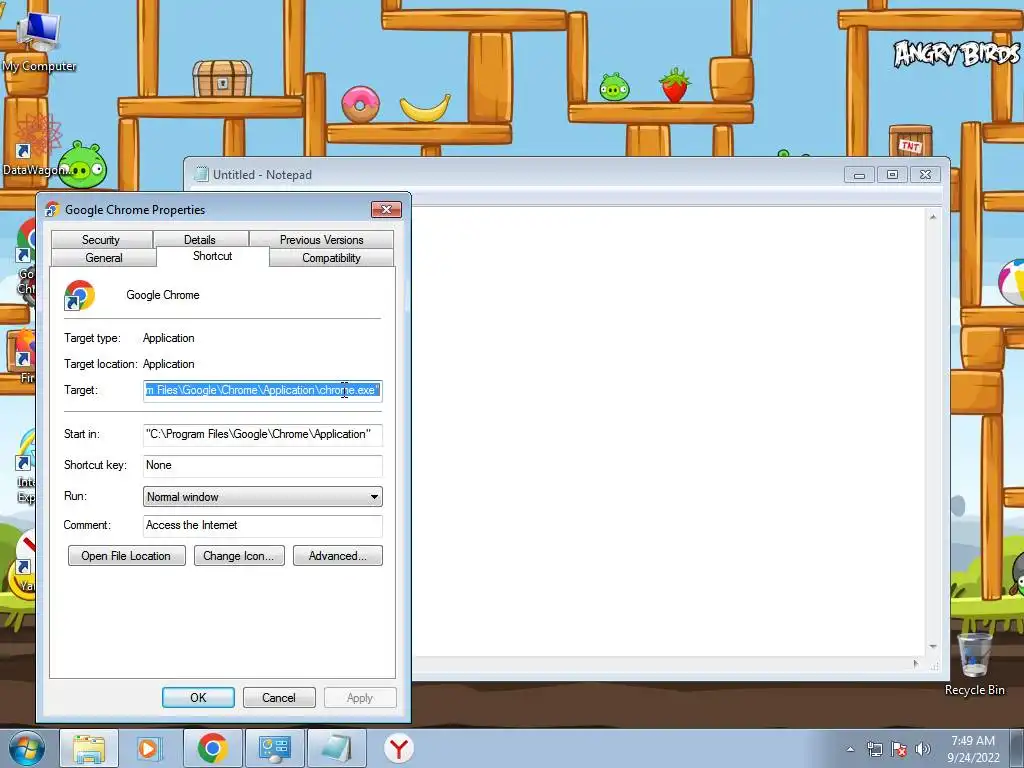The image size is (1024, 768).
Task: Open the network tray icon
Action: 874,749
